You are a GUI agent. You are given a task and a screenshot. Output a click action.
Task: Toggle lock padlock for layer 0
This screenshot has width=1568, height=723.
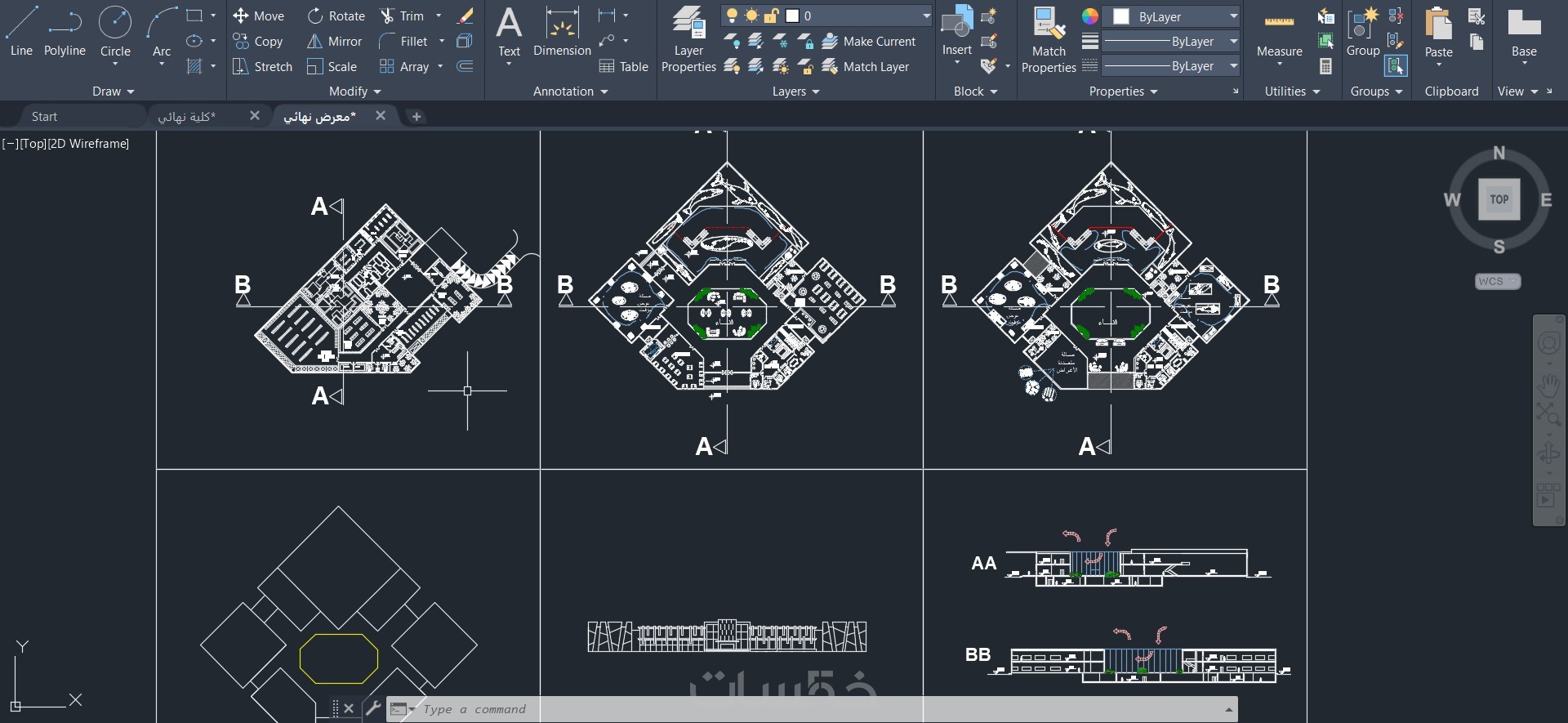pos(771,16)
